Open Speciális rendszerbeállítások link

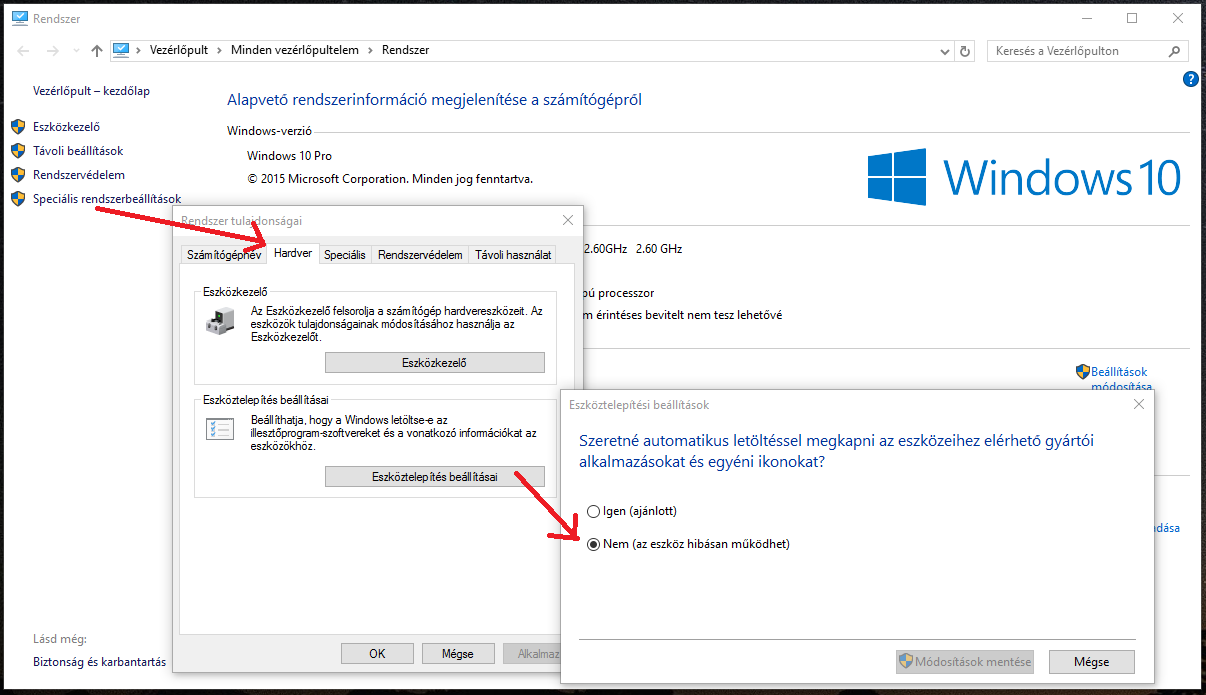coord(107,199)
